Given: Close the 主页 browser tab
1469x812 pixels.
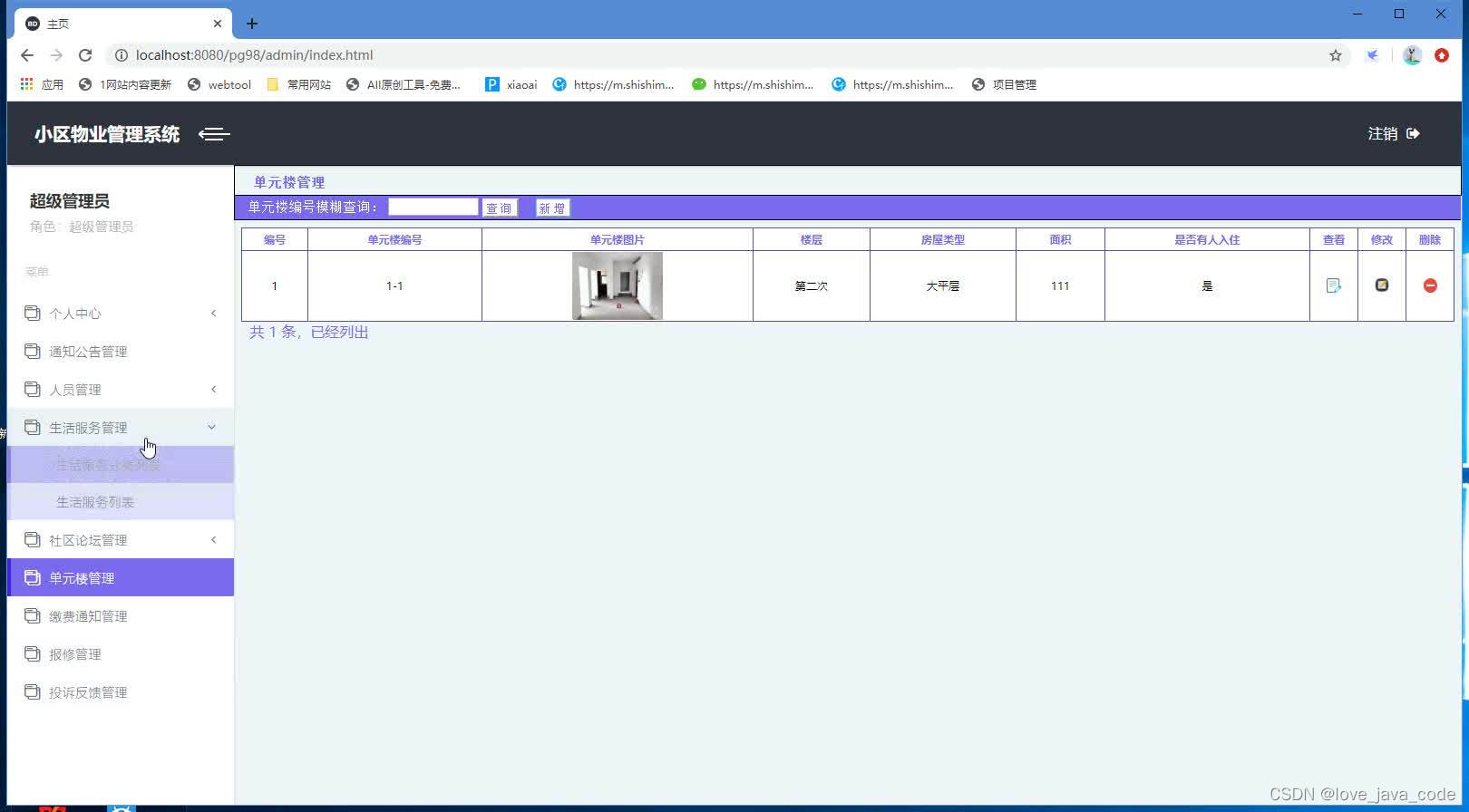Looking at the screenshot, I should tap(218, 24).
